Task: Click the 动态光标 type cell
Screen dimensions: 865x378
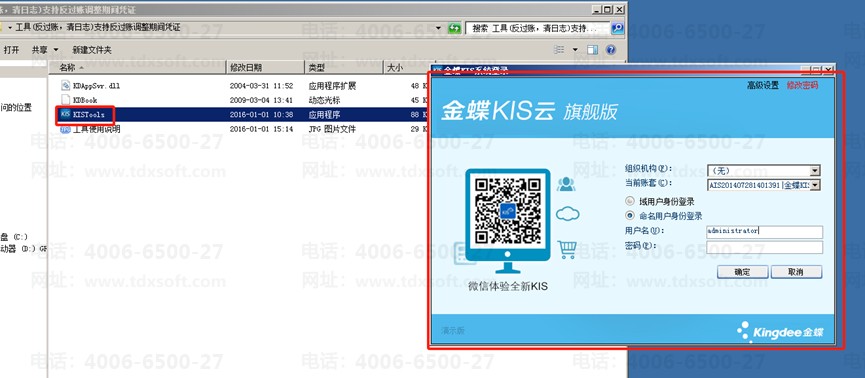Action: point(324,100)
